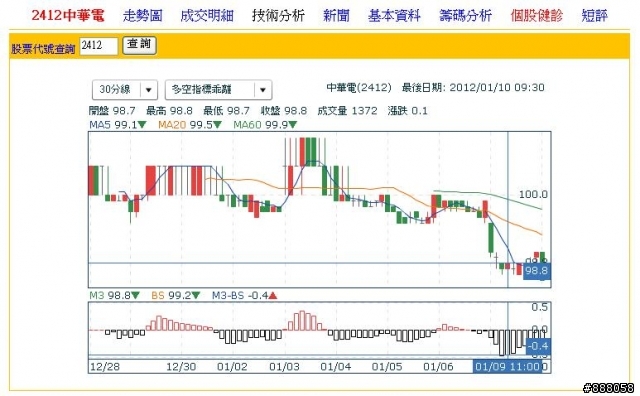Click the 股票代號查詢 label
The height and width of the screenshot is (396, 640).
(x=43, y=49)
